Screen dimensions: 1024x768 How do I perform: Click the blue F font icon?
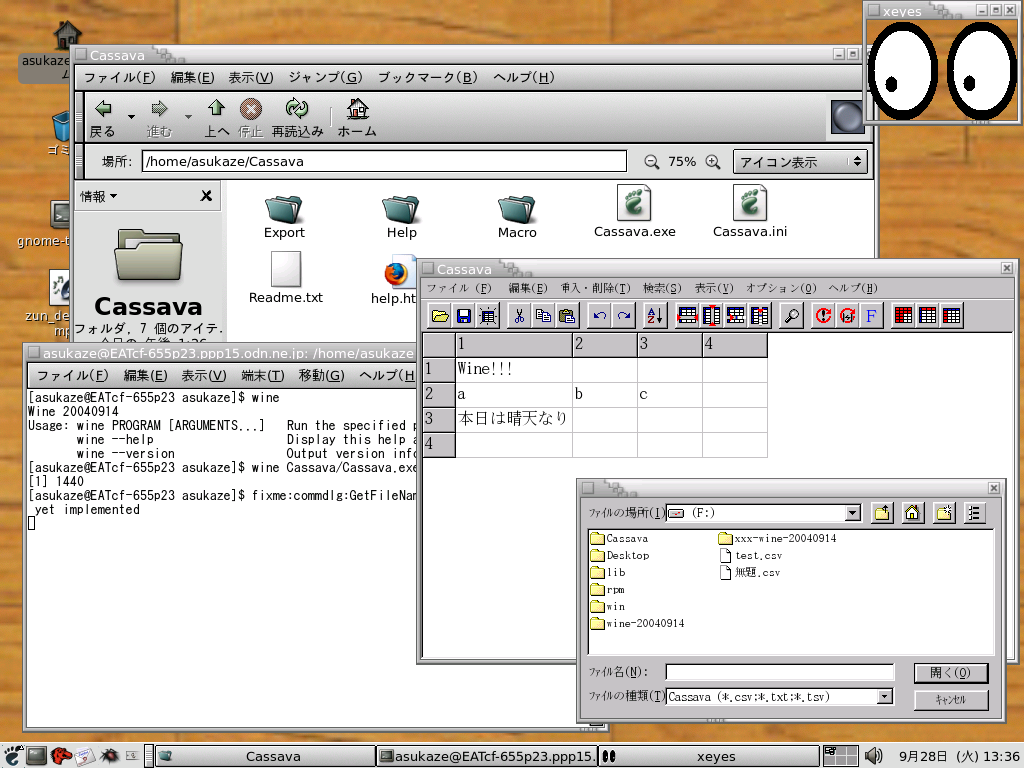[871, 316]
